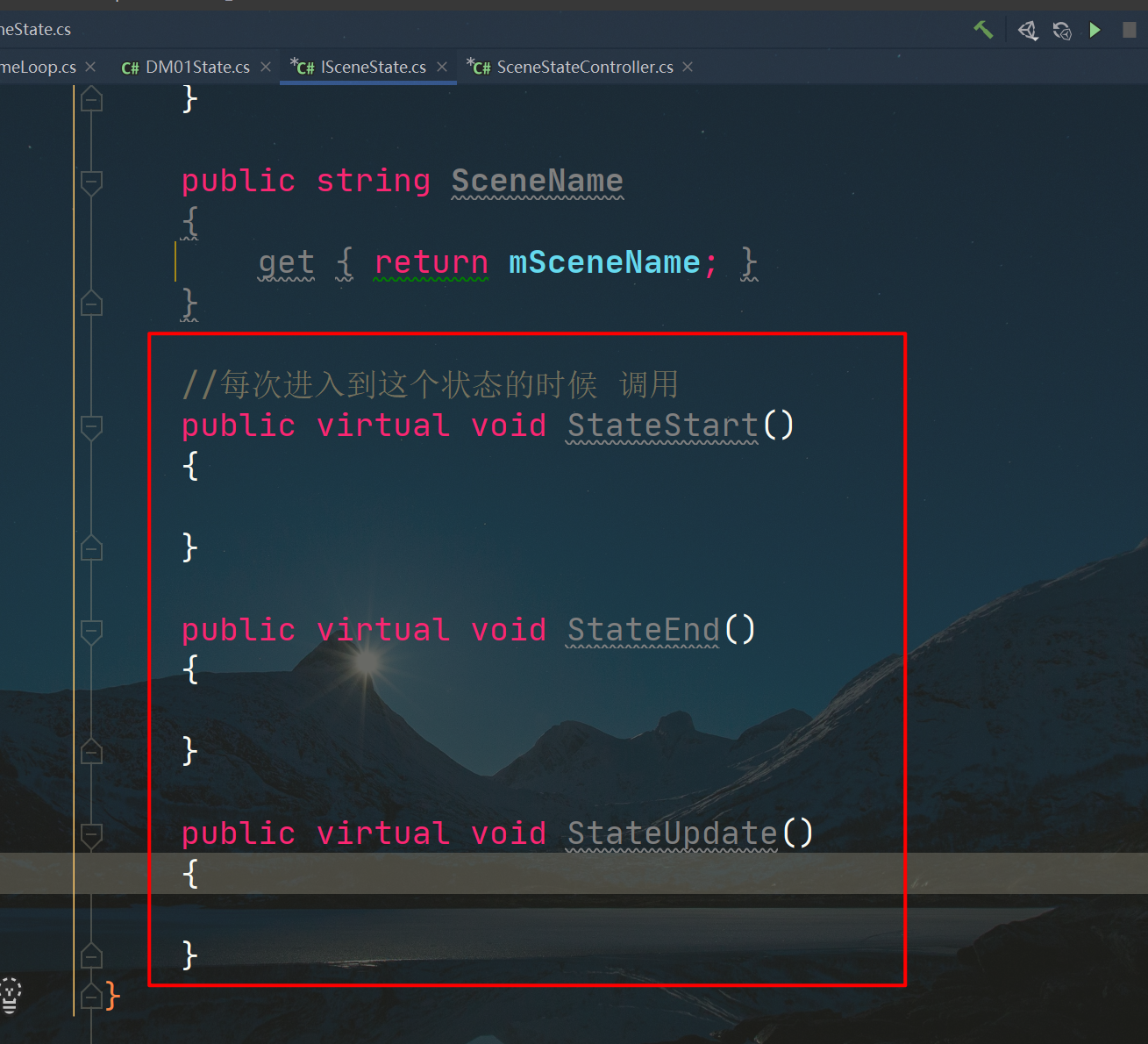Collapse the StateStart method fold marker
Screen dimensions: 1148x1044
(x=91, y=426)
